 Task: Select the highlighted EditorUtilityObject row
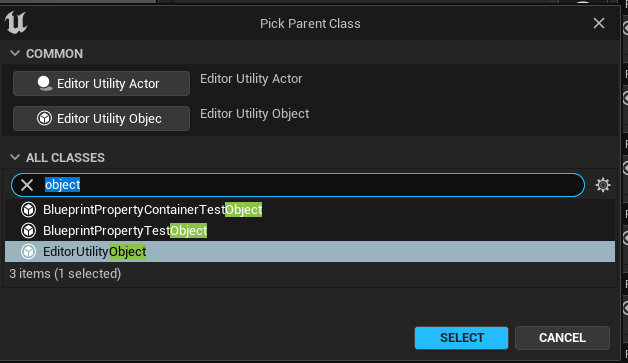click(x=310, y=252)
